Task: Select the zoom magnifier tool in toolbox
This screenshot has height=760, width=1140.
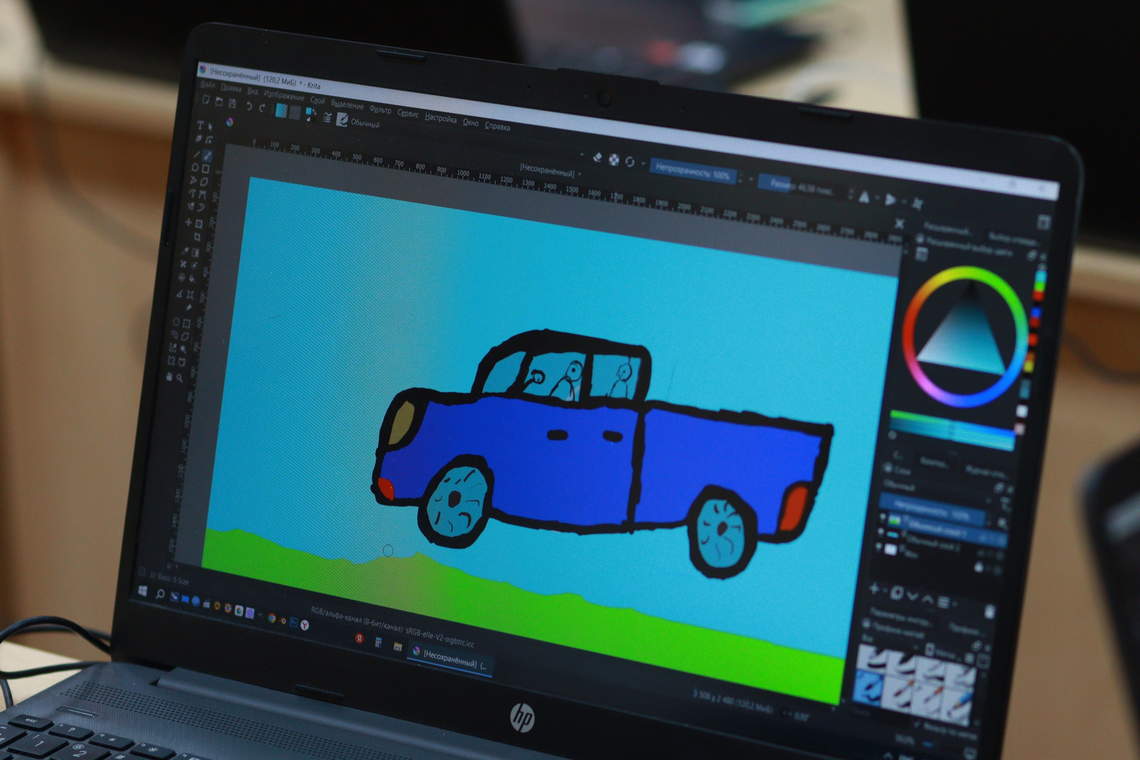Action: pos(180,377)
